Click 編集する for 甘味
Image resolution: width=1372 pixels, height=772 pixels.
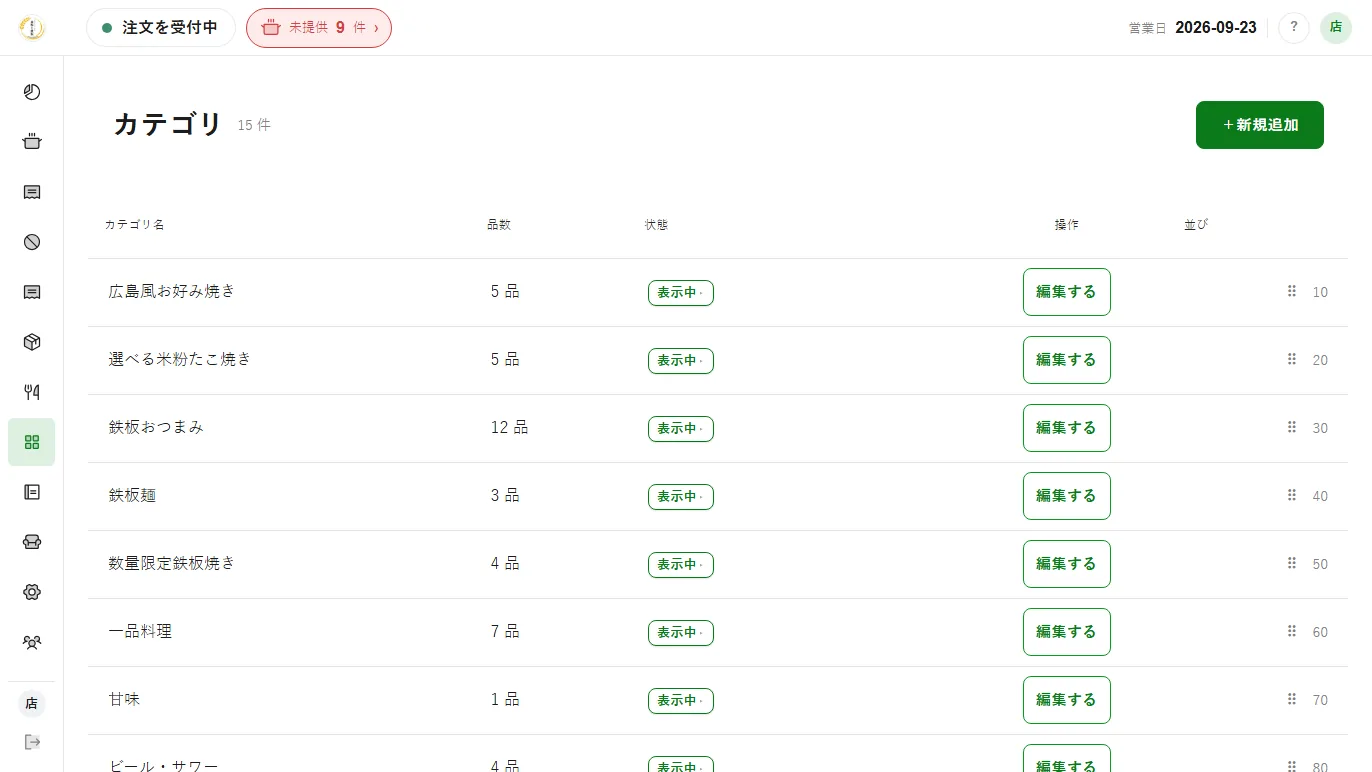click(x=1067, y=700)
